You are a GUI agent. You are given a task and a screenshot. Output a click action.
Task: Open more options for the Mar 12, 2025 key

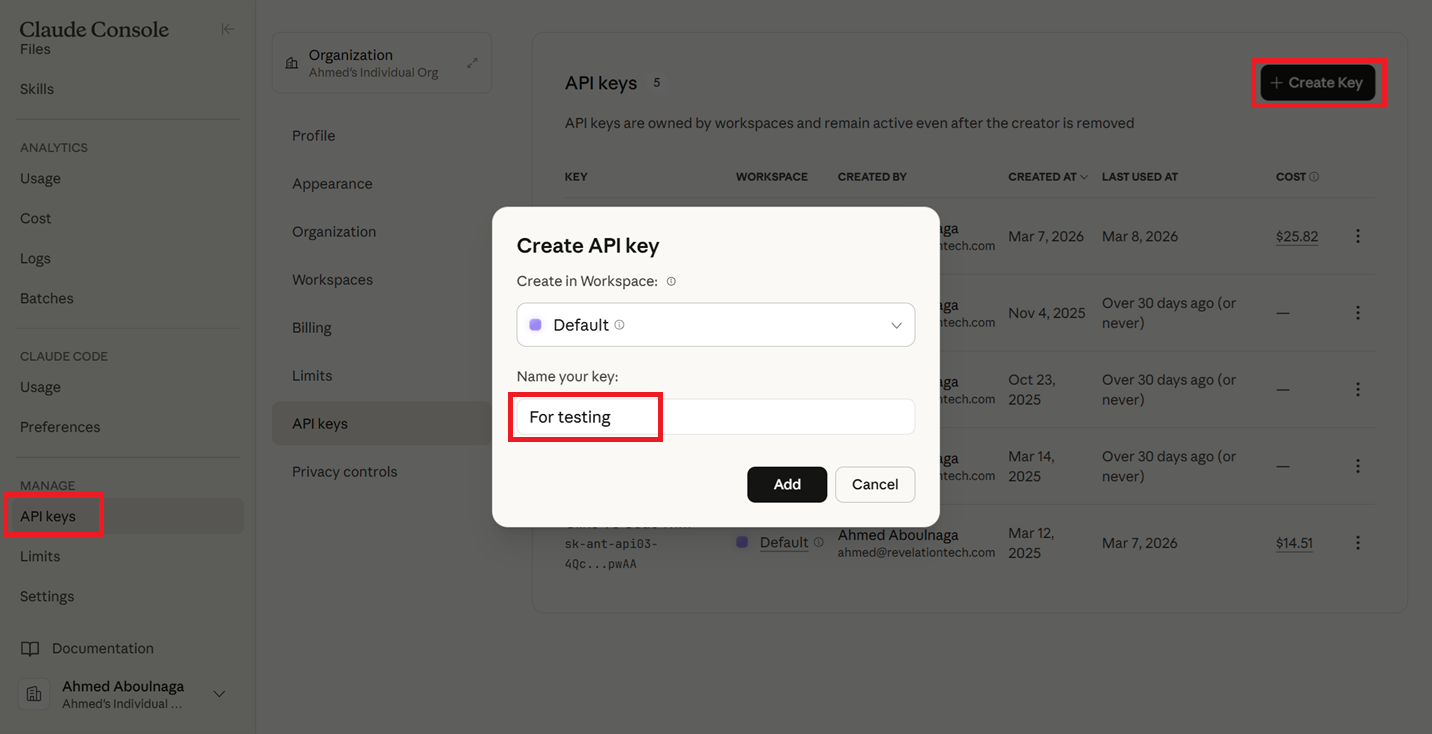pos(1357,543)
